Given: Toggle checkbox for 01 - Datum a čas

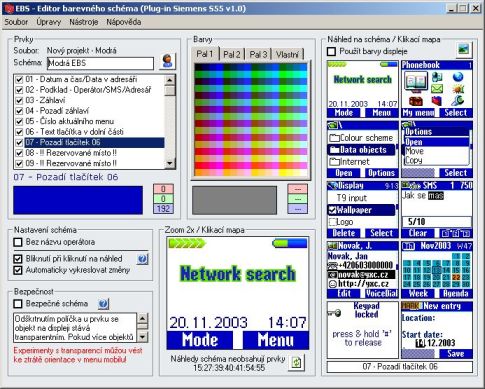Looking at the screenshot, I should coord(19,80).
